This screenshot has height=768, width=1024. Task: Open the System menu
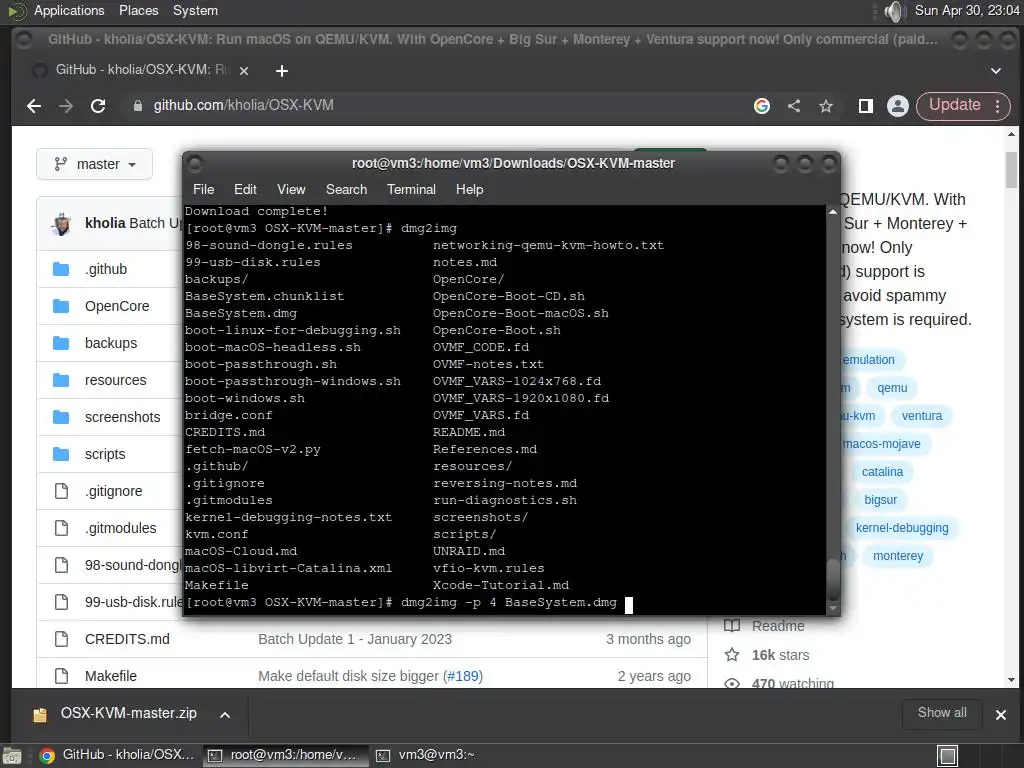[x=195, y=10]
